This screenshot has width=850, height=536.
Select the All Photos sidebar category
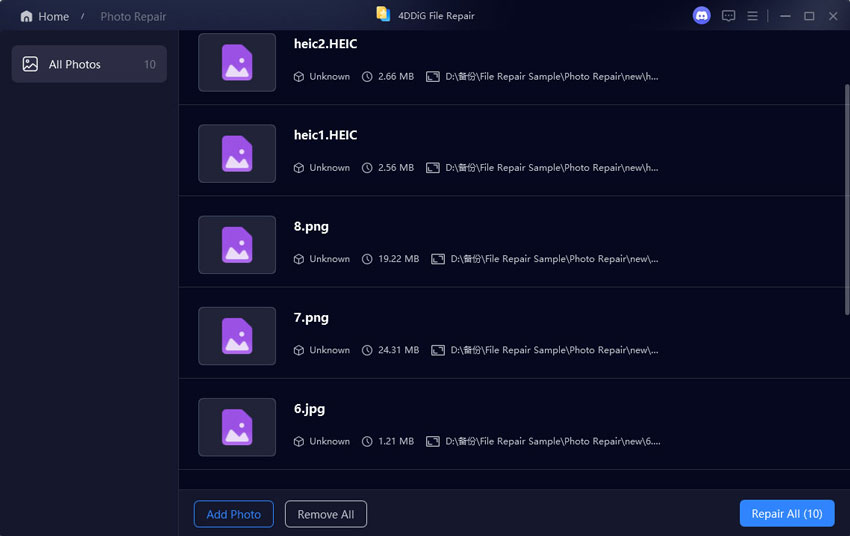coord(89,64)
